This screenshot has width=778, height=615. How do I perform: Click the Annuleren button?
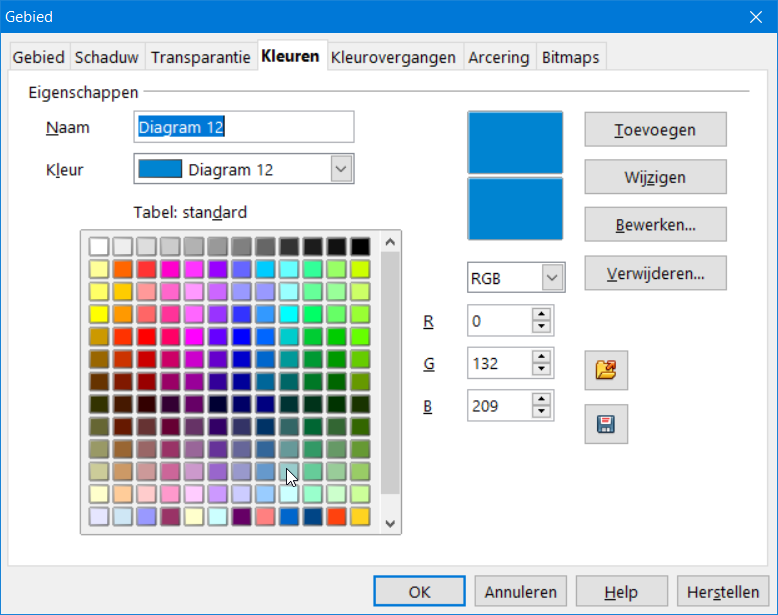(x=520, y=591)
